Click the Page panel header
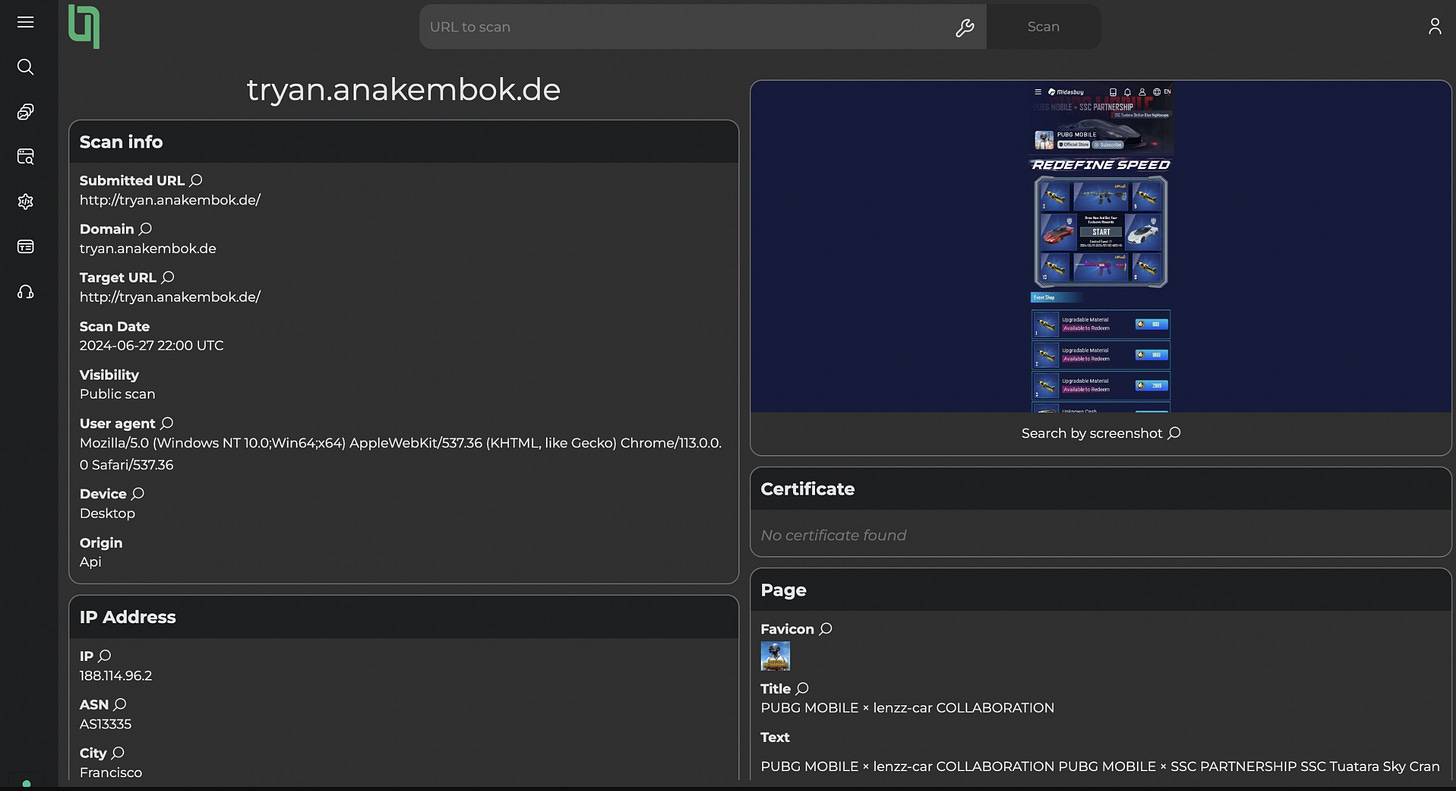 coord(1100,590)
